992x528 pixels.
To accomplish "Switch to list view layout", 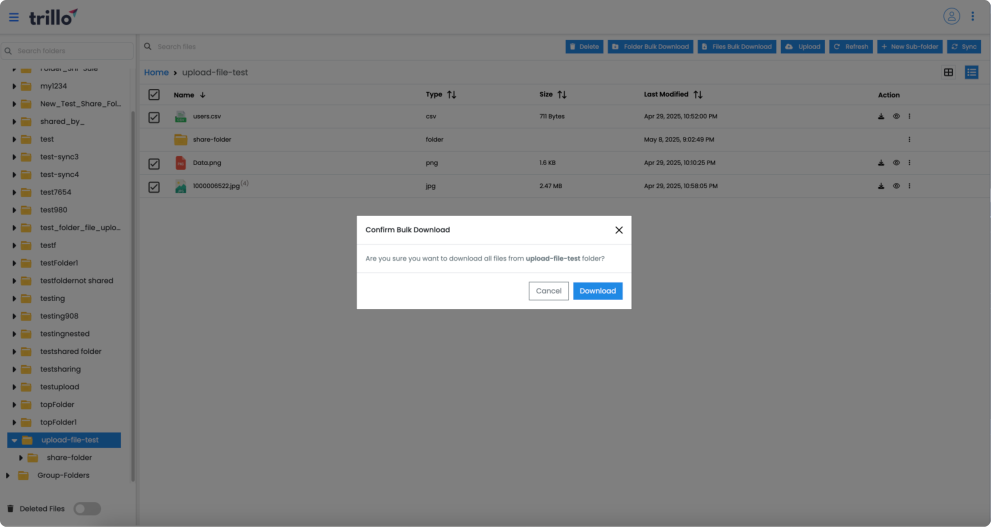I will [971, 73].
